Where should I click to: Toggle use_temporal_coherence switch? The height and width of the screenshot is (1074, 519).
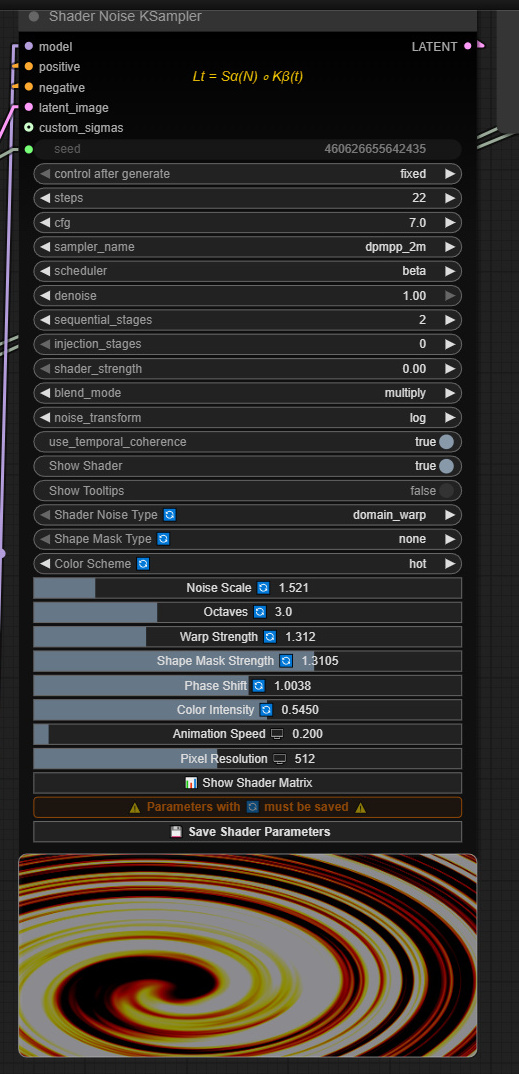446,442
